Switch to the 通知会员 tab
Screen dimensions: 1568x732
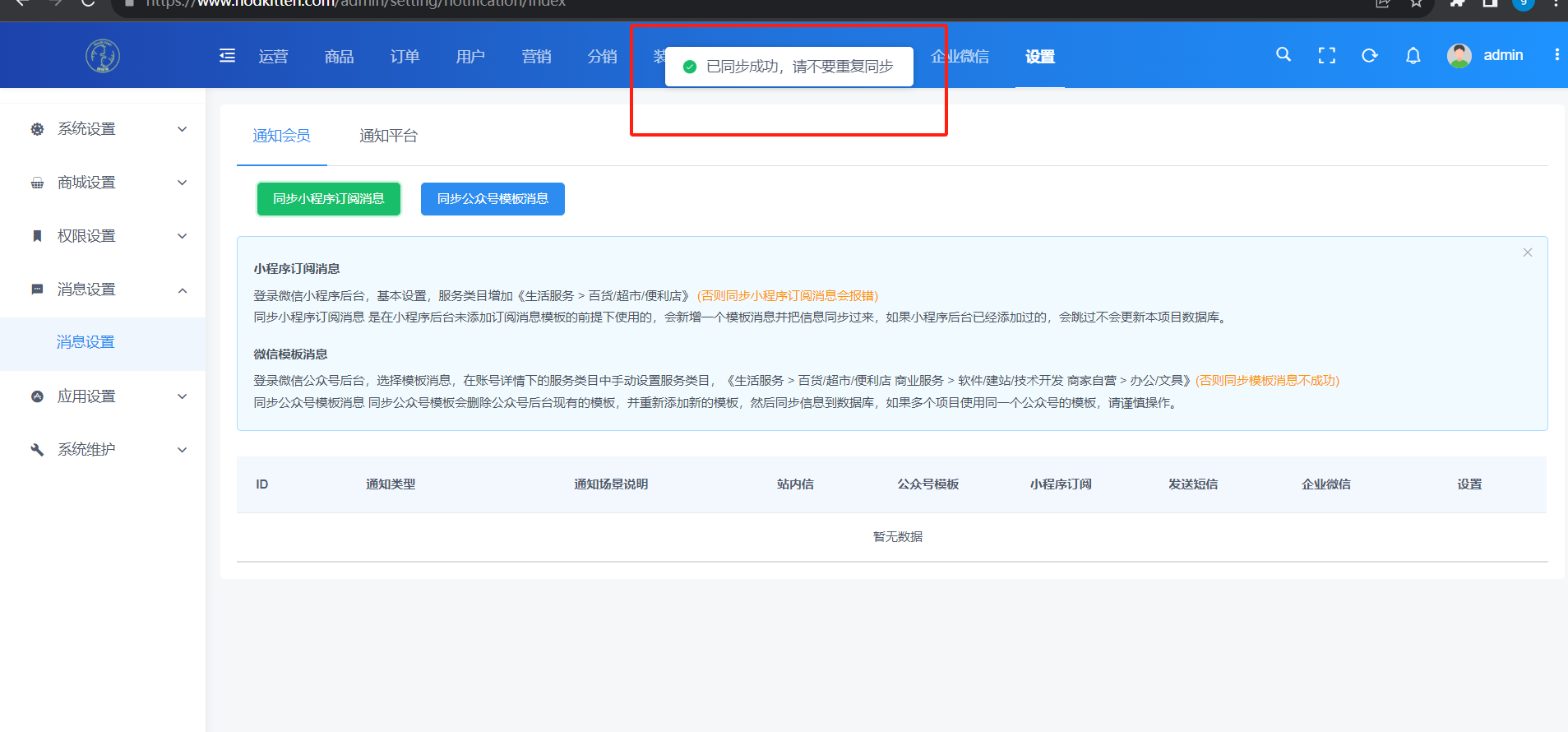[282, 136]
